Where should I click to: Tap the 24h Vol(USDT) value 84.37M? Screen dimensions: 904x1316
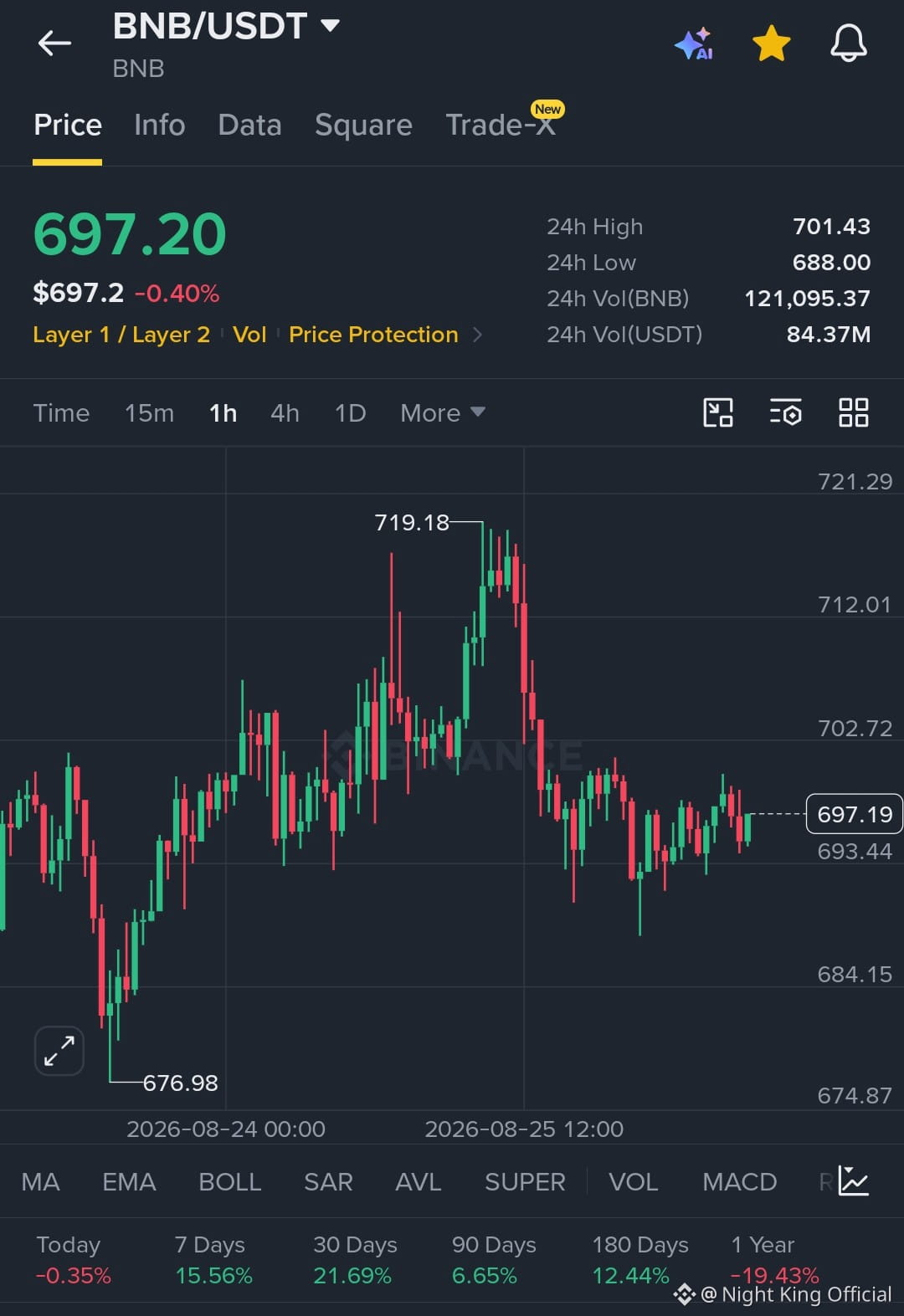tap(828, 335)
